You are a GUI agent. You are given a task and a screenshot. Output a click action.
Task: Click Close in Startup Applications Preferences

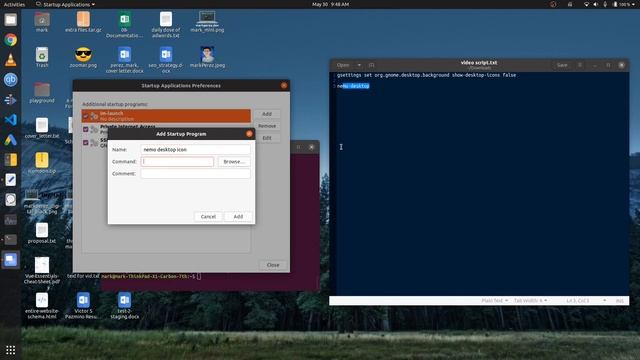(x=273, y=265)
